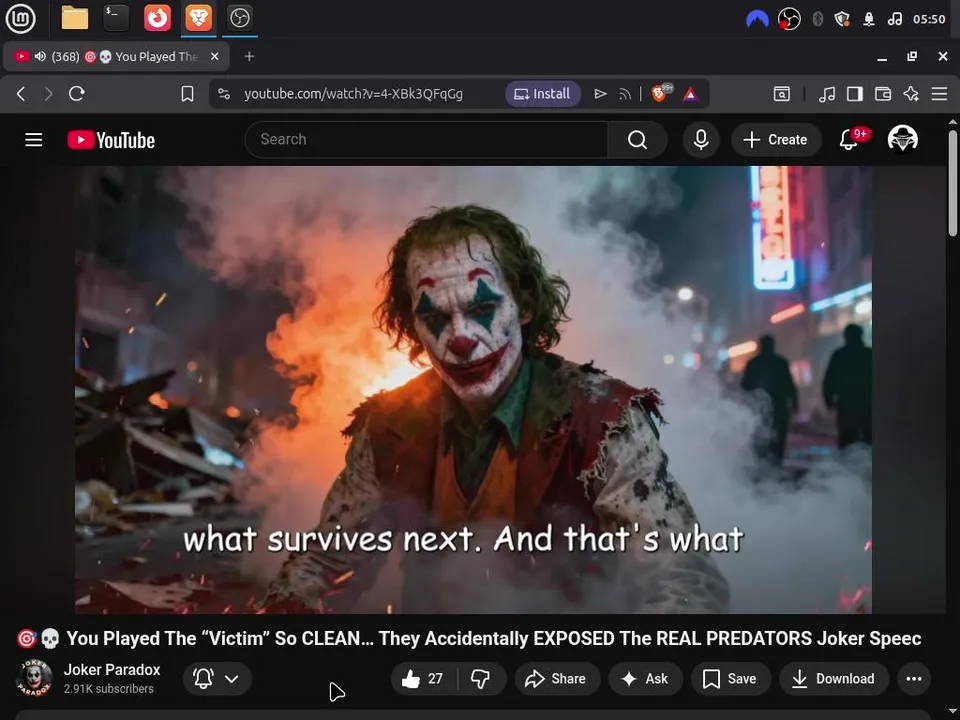This screenshot has height=720, width=960.
Task: Open Brave Wallet
Action: click(883, 94)
